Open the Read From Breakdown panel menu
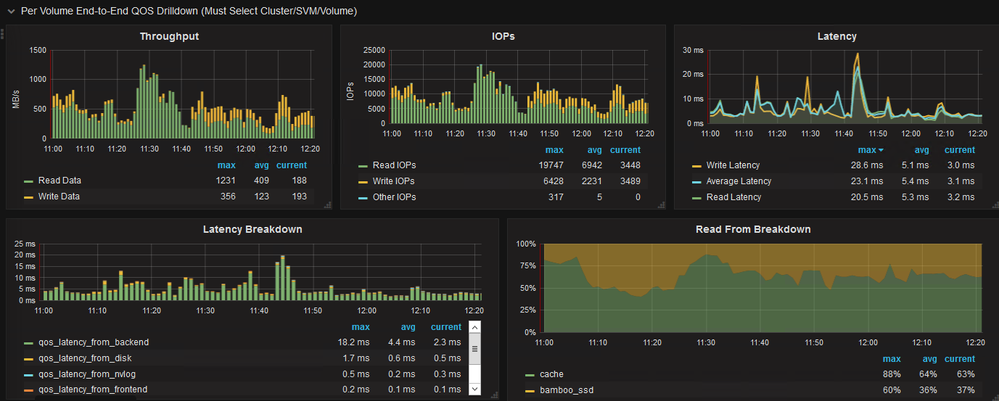This screenshot has height=401, width=999. [752, 229]
